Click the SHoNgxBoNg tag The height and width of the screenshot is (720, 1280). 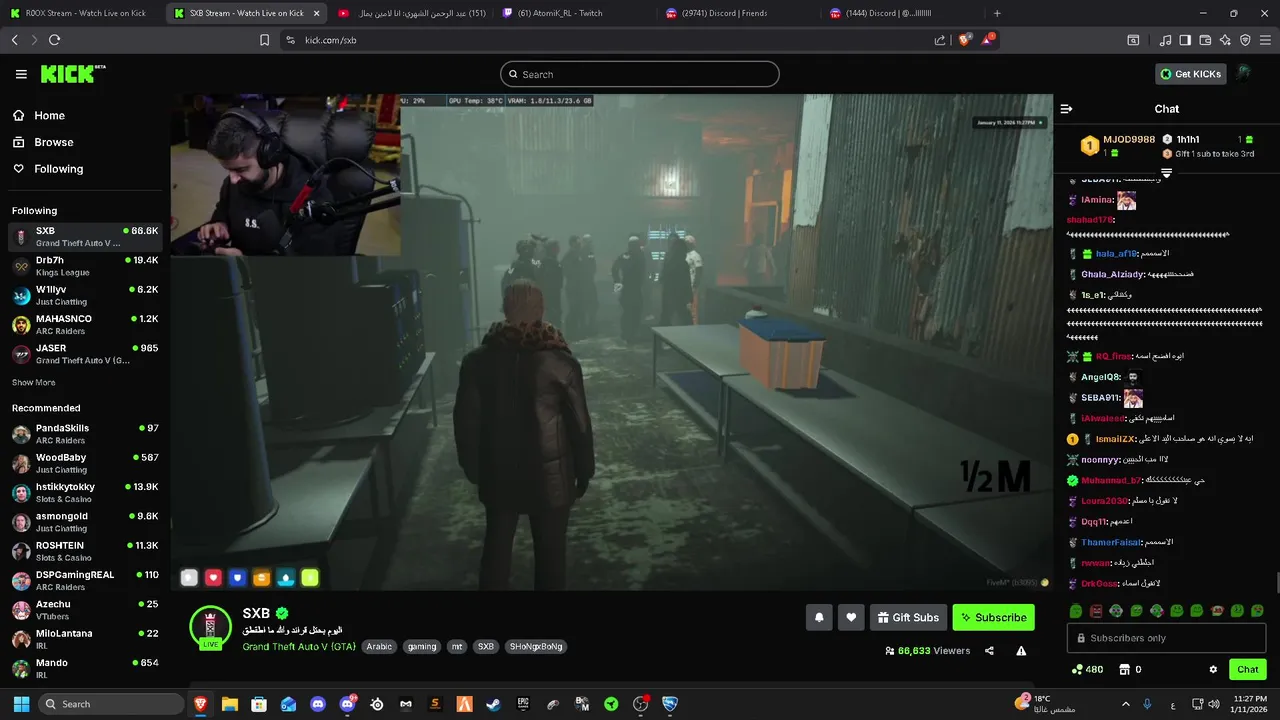pos(536,646)
